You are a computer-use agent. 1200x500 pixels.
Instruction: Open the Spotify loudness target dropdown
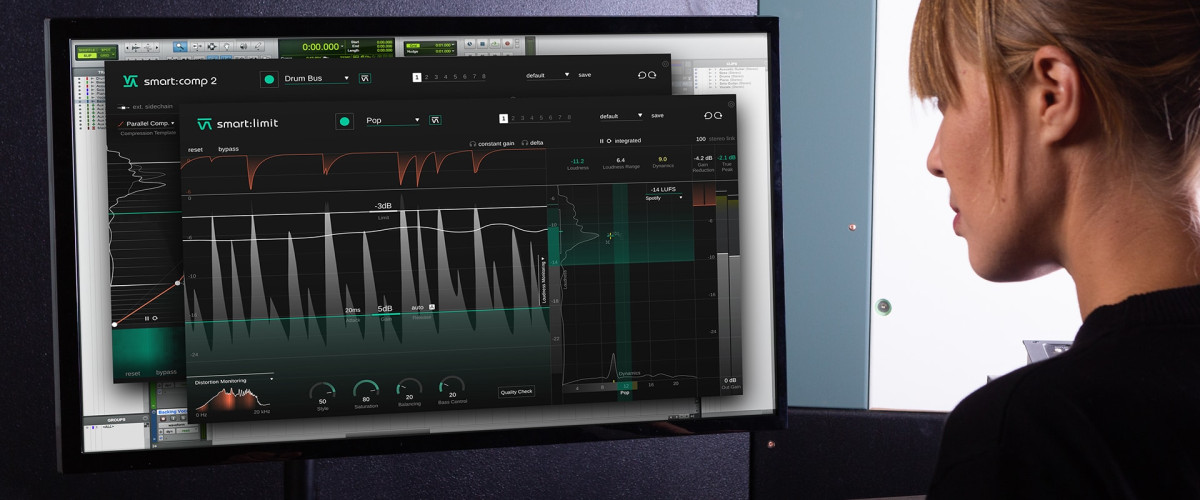click(666, 198)
